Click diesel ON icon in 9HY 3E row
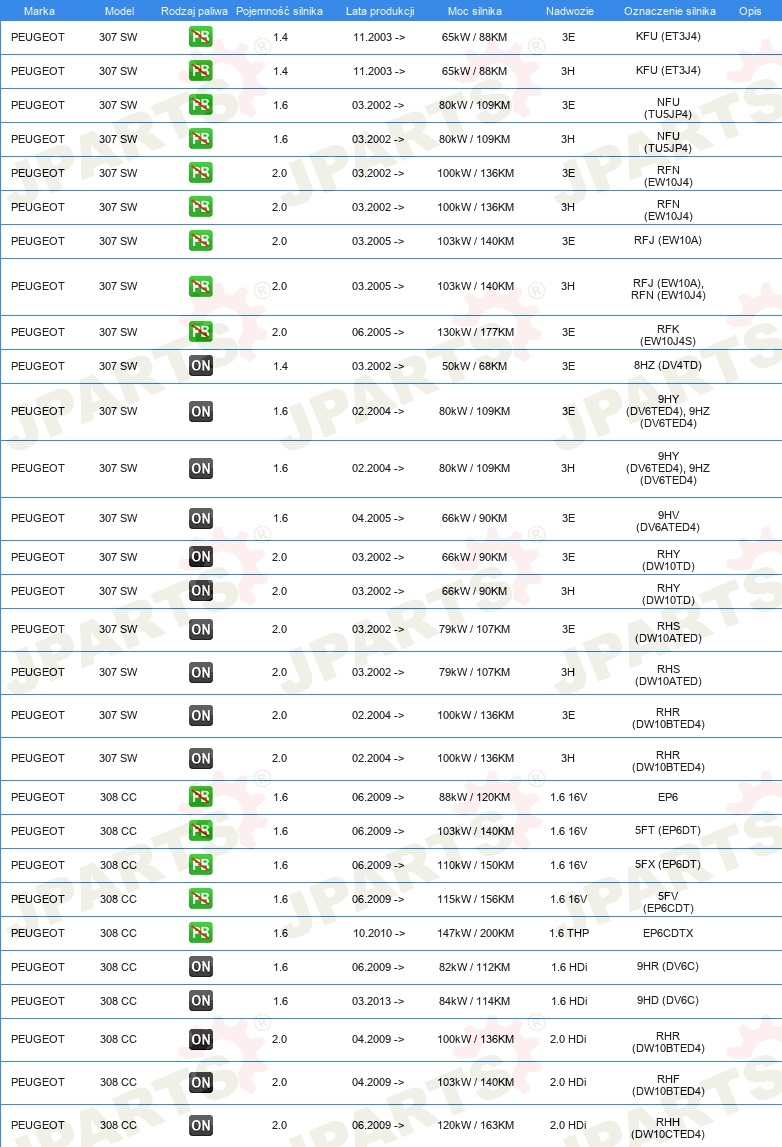The height and width of the screenshot is (1147, 782). (x=200, y=411)
